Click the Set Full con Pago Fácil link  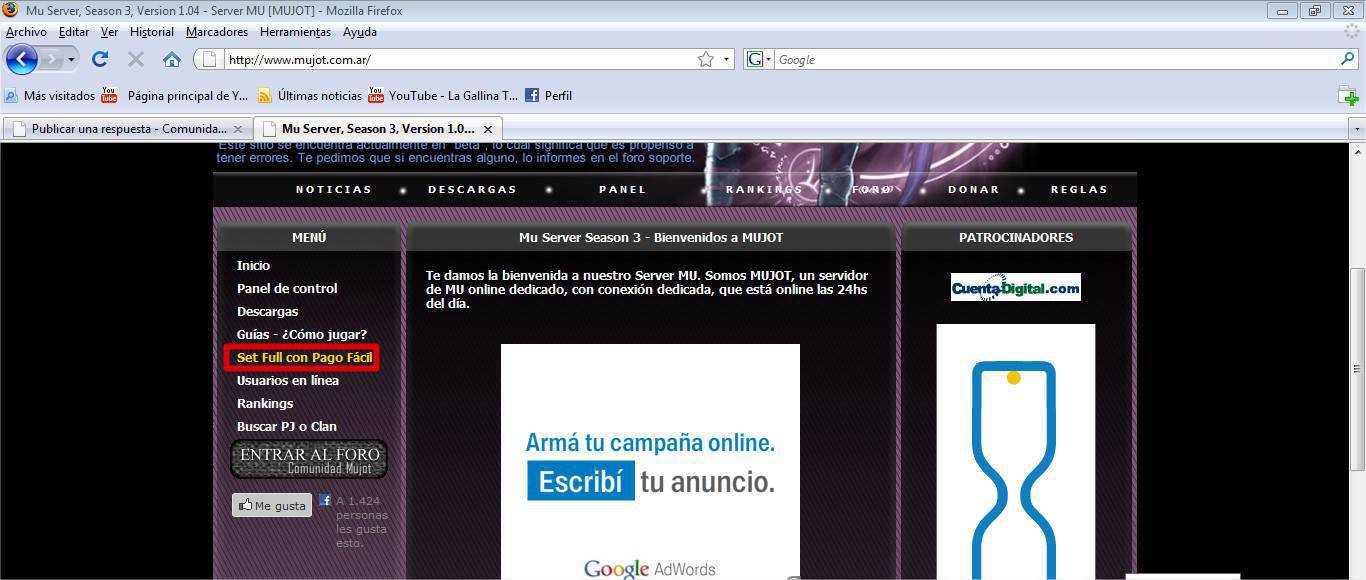(x=303, y=357)
